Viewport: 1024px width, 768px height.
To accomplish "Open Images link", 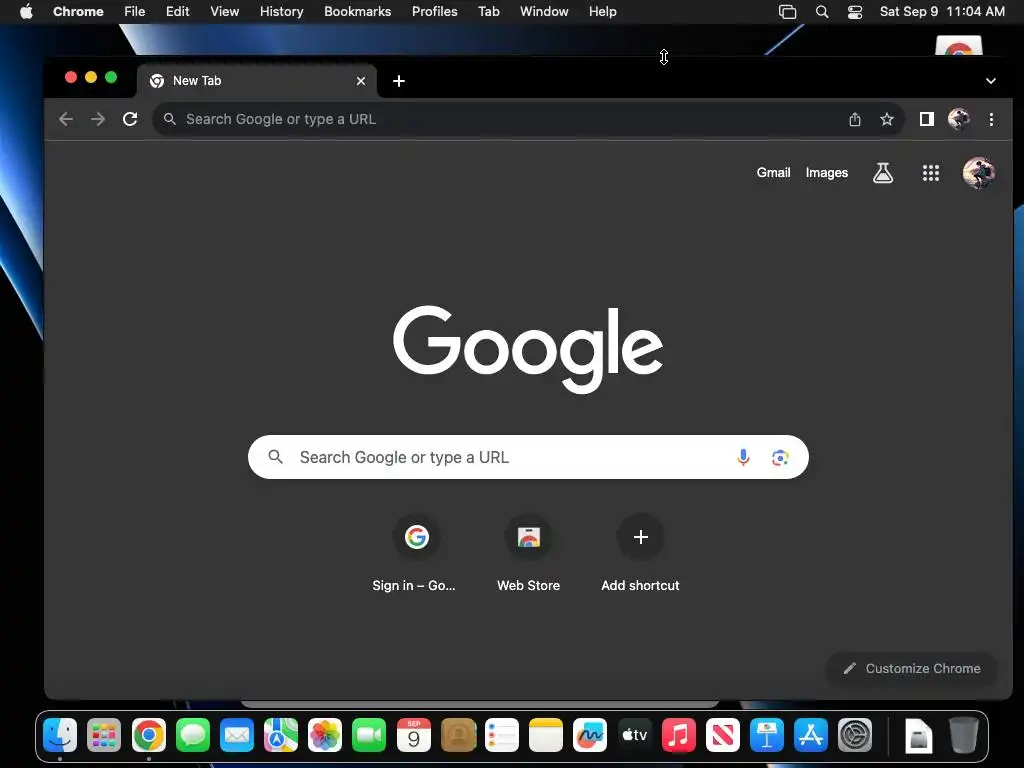I will click(x=827, y=172).
